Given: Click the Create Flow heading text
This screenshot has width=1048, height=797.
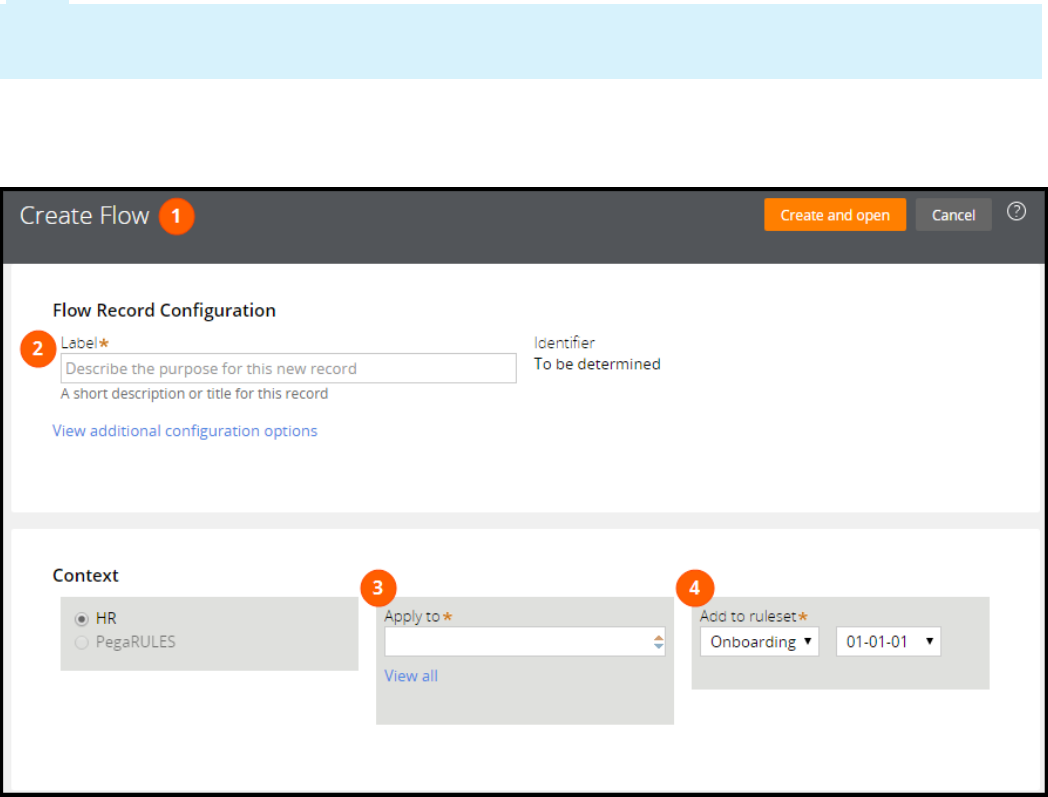Looking at the screenshot, I should click(x=84, y=215).
